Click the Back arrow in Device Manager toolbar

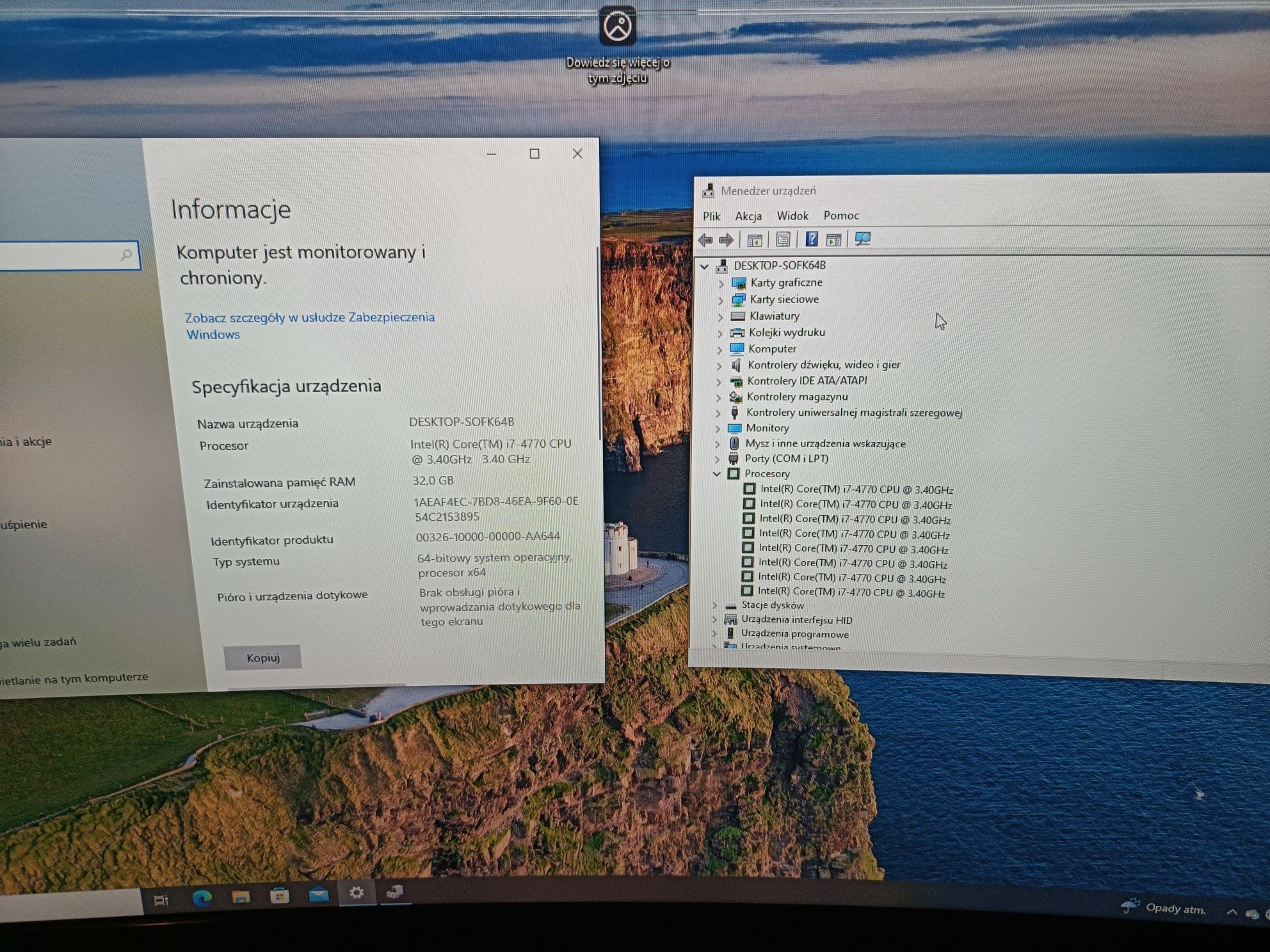[705, 240]
